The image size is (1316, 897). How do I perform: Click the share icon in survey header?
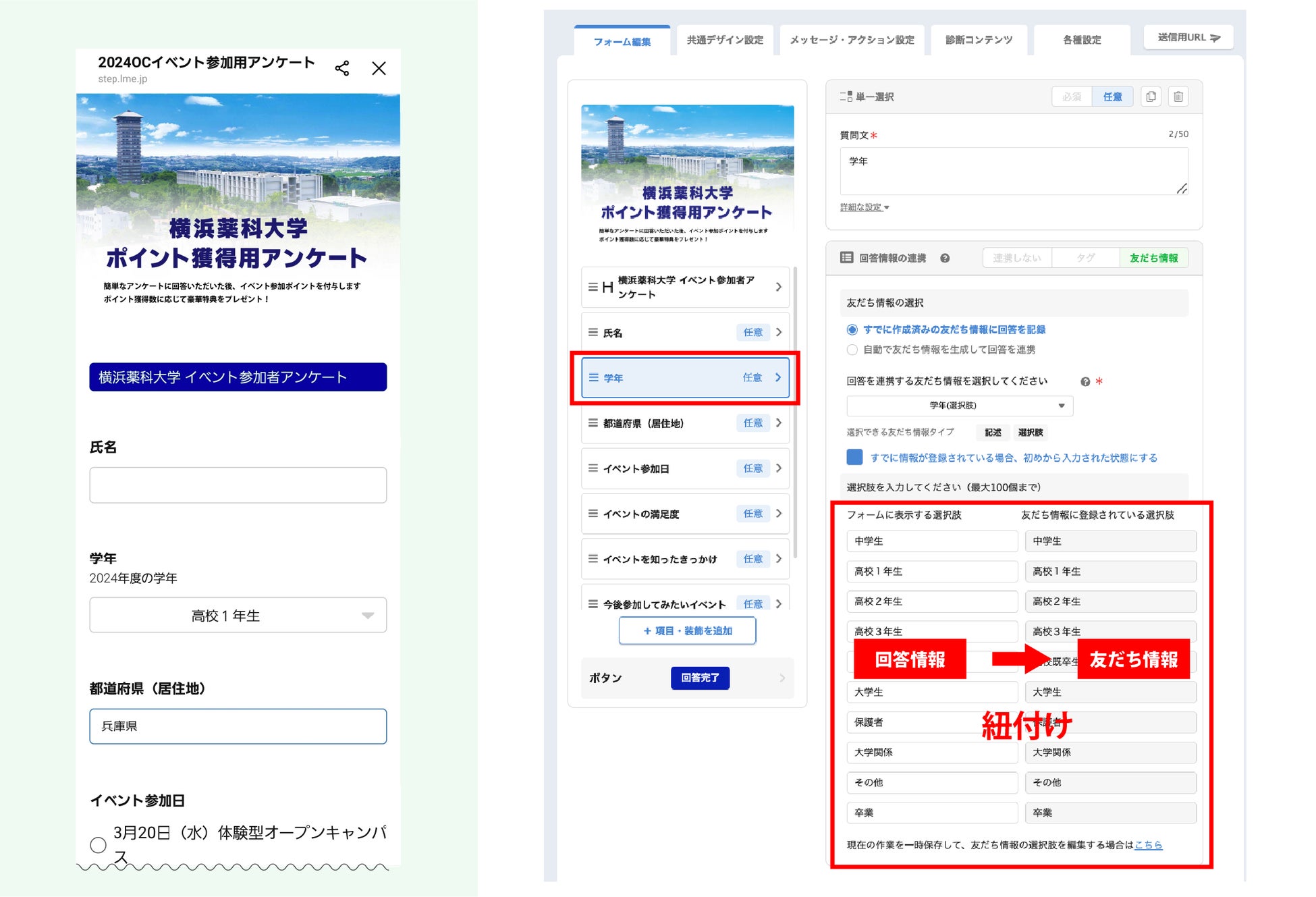(x=342, y=68)
